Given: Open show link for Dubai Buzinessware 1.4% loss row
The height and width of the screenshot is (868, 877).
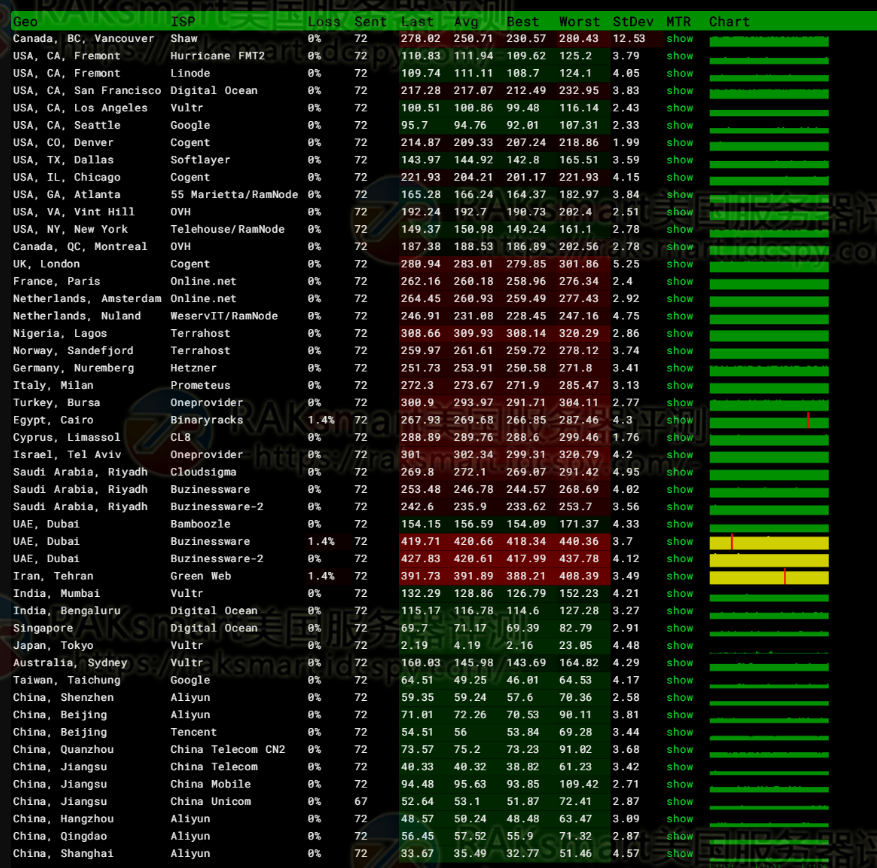Looking at the screenshot, I should click(x=680, y=541).
